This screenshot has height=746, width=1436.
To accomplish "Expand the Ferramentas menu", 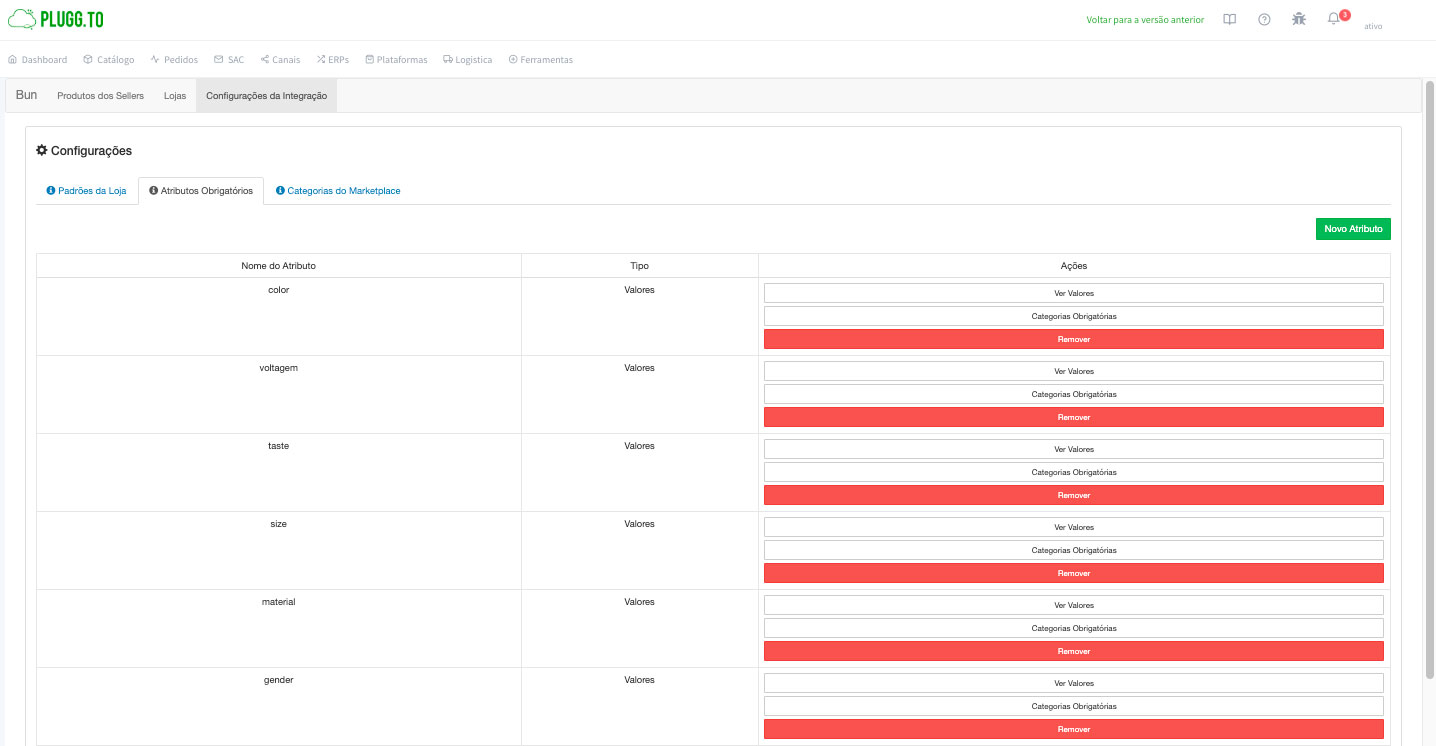I will tap(540, 60).
